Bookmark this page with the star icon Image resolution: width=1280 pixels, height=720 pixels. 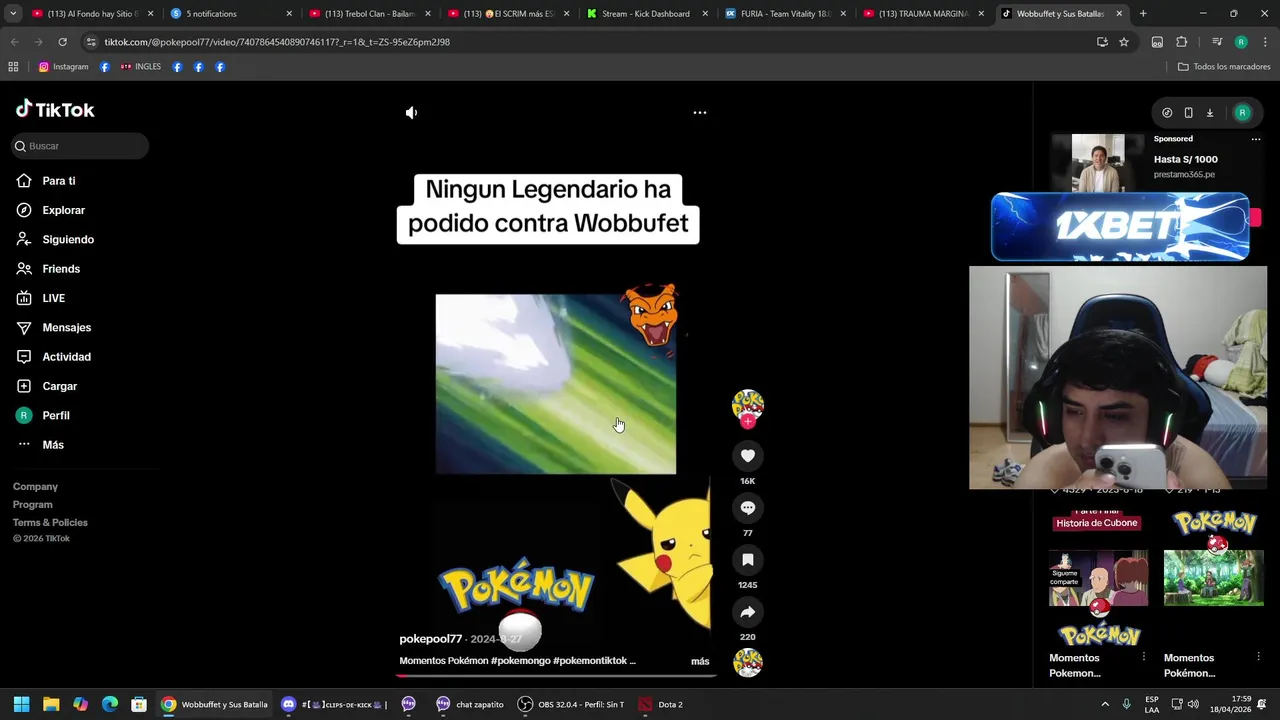tap(1124, 42)
